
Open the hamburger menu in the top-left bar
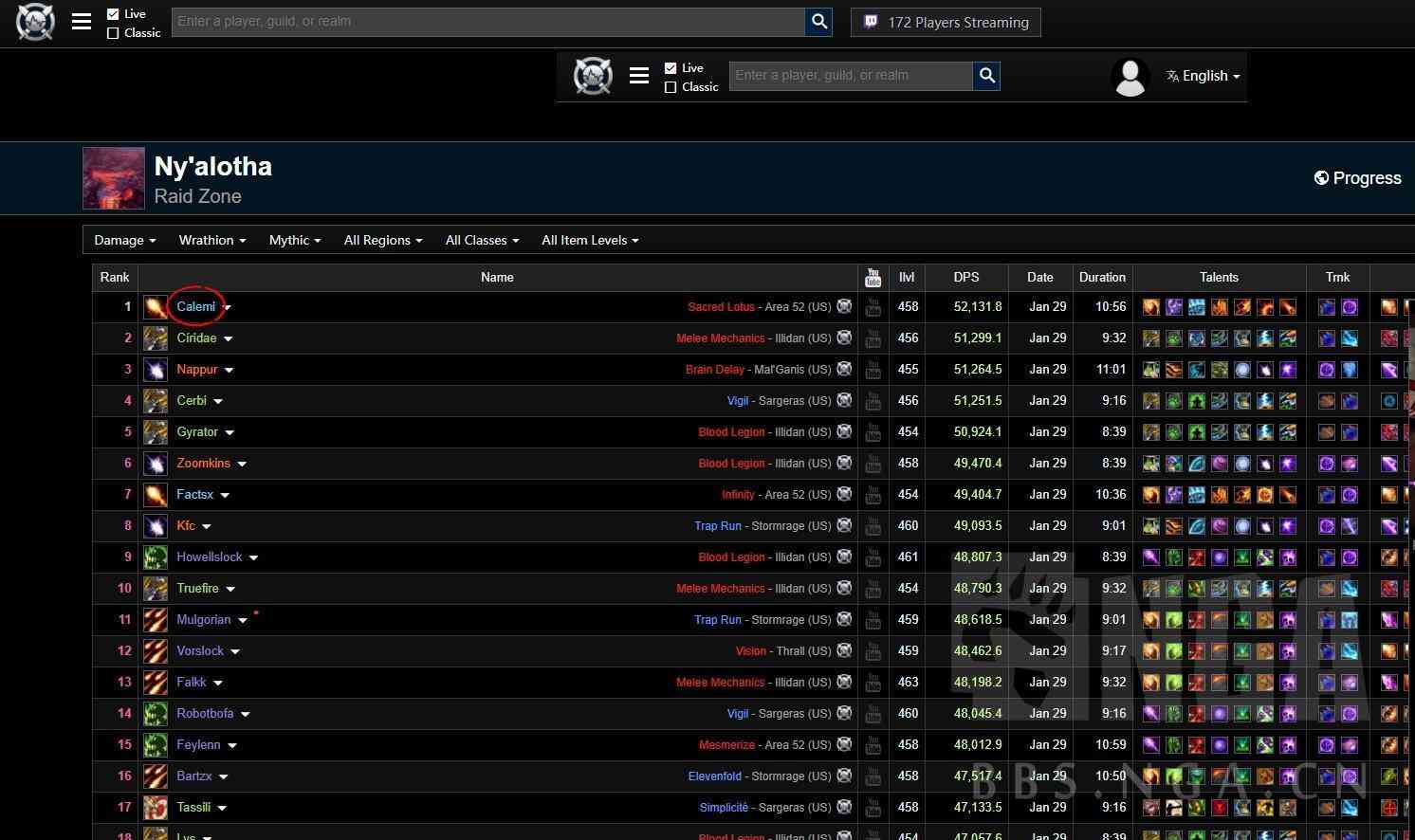(82, 22)
